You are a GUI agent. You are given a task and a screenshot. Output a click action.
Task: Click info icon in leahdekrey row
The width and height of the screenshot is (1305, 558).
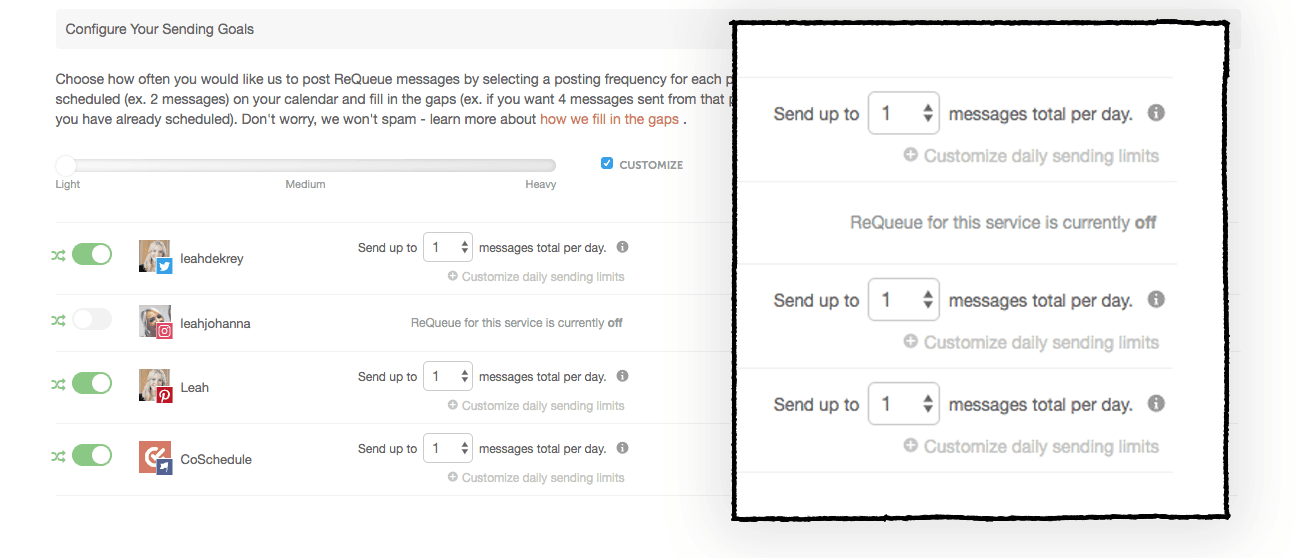622,247
